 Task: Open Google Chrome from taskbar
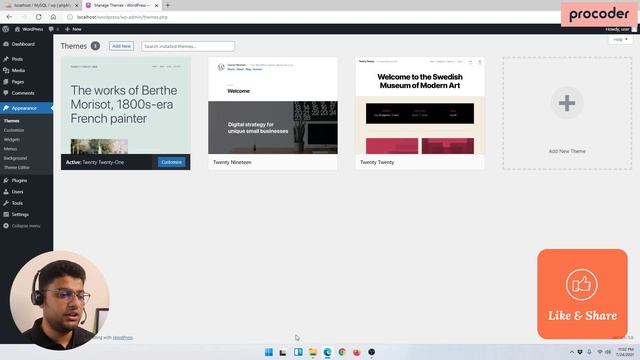coord(342,352)
